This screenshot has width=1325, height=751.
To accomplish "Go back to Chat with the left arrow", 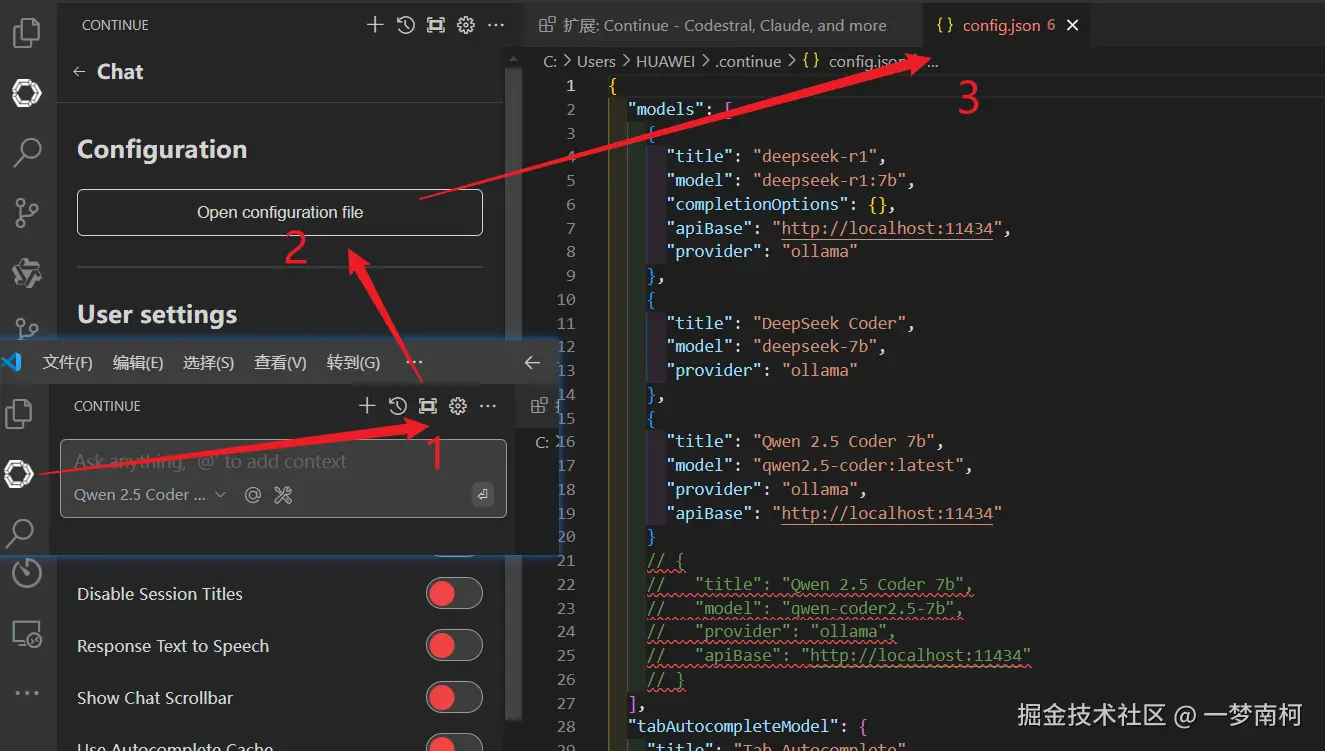I will pyautogui.click(x=79, y=72).
